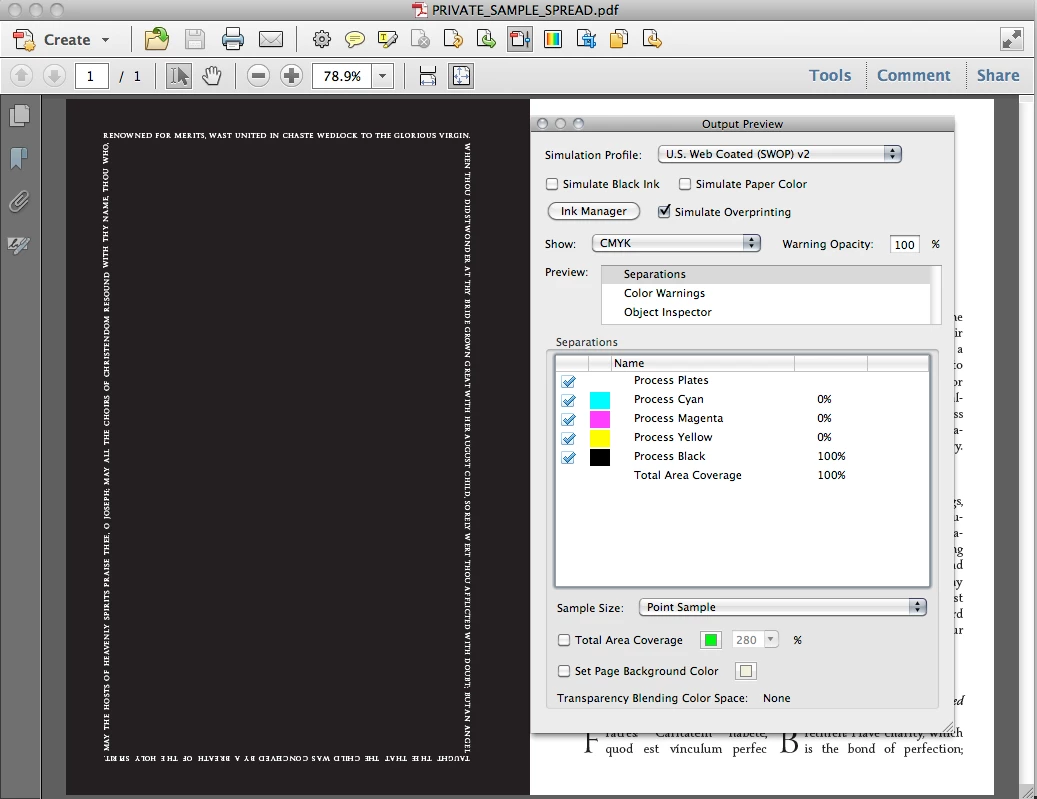Enter full screen using the expand icon
Screen dimensions: 1037x799
pos(1012,40)
